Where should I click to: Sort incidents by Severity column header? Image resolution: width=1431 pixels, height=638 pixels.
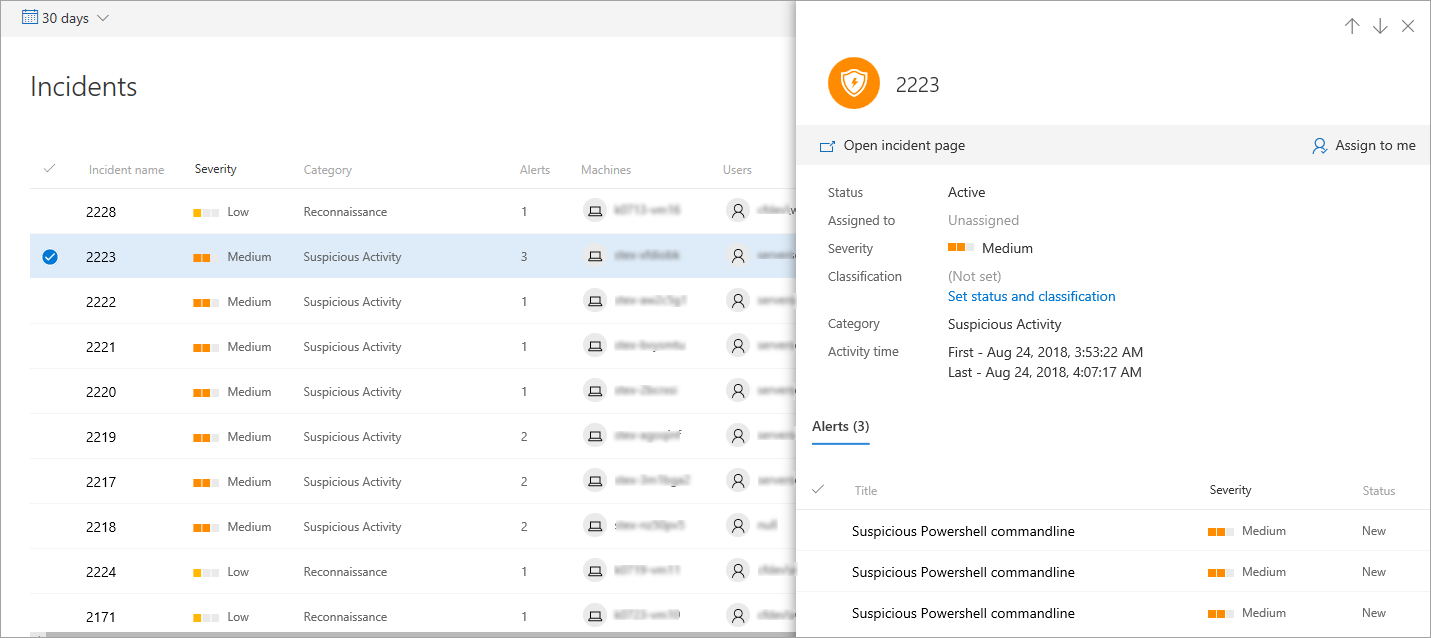(215, 169)
